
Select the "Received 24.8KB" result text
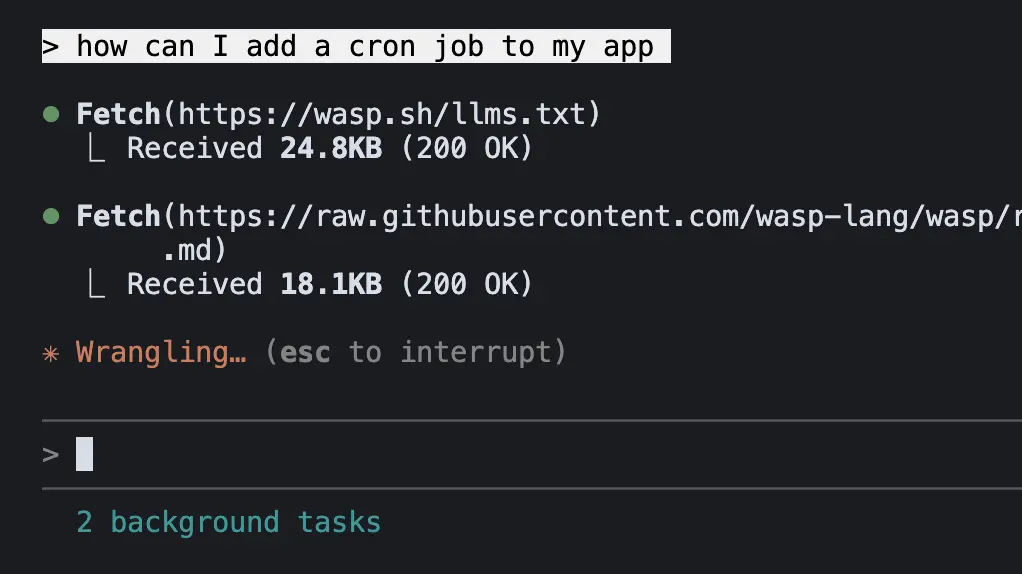click(255, 149)
